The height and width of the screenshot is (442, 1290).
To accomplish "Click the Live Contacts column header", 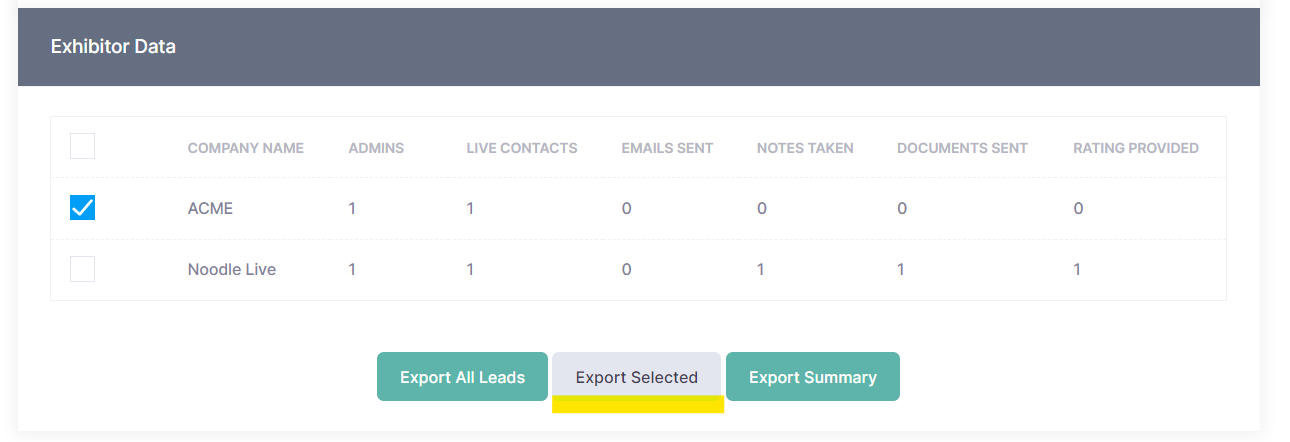I will click(x=521, y=148).
